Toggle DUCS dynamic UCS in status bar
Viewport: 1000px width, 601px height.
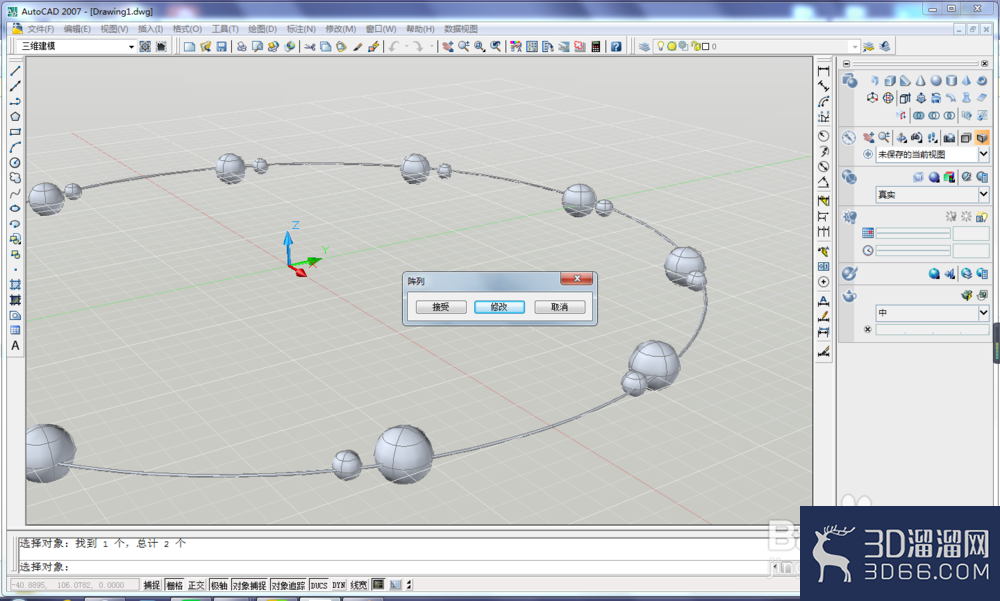coord(319,585)
